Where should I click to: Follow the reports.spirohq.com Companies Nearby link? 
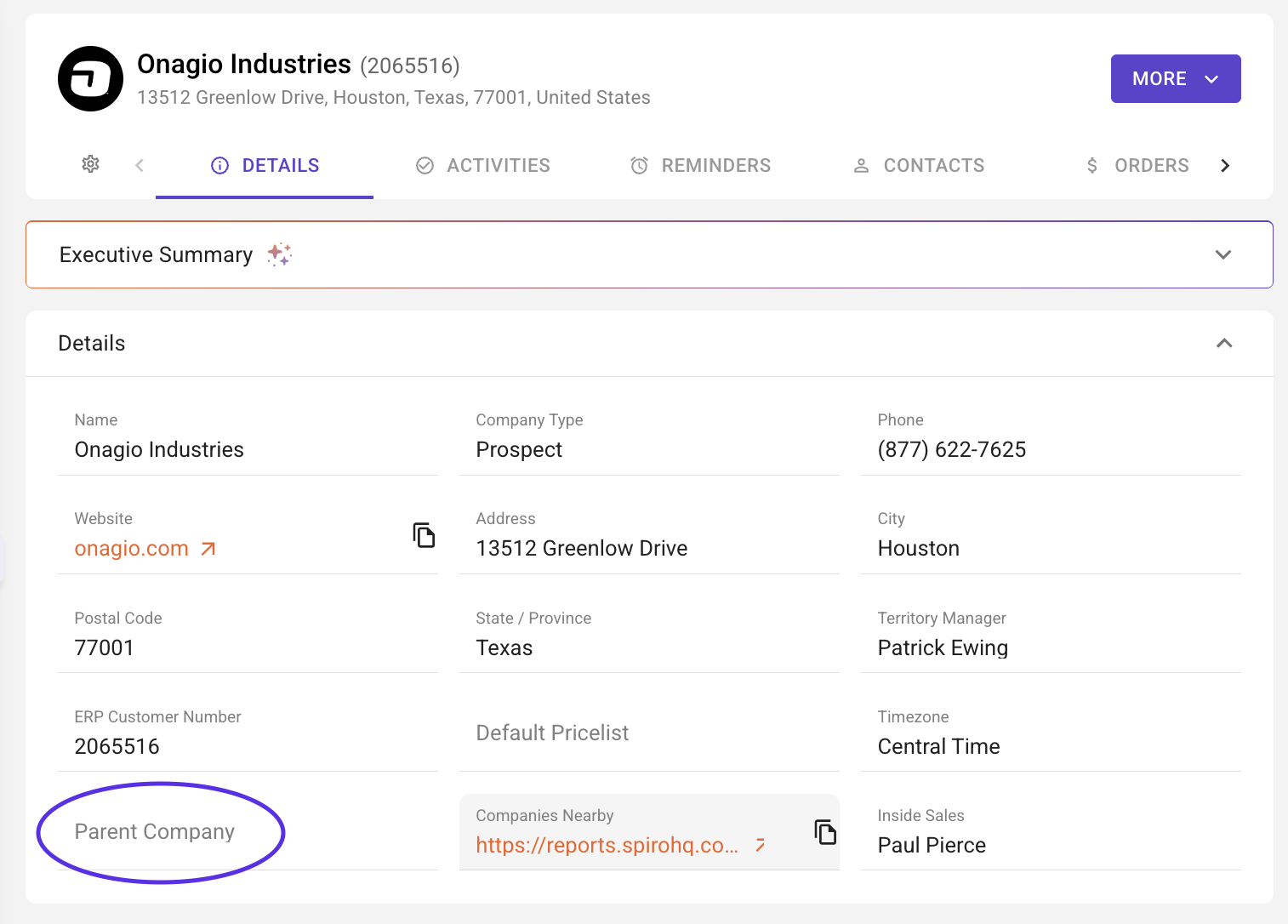(607, 845)
